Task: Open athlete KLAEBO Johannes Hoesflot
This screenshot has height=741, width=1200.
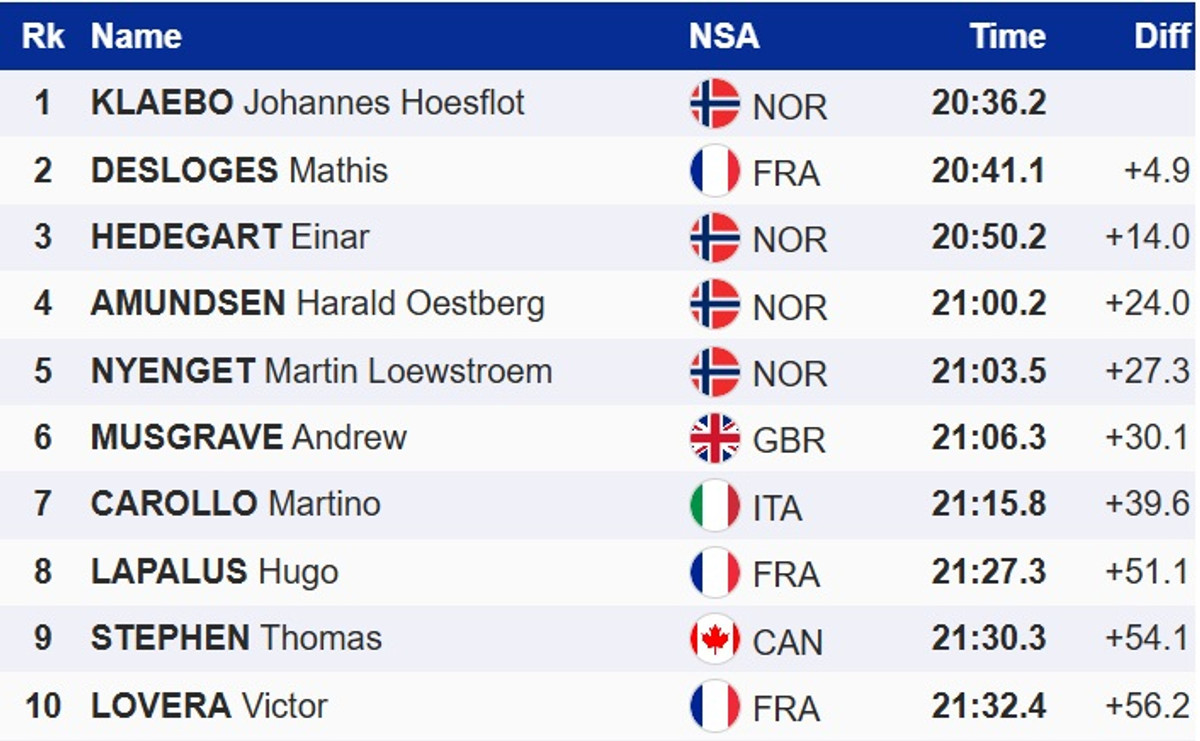Action: click(307, 103)
